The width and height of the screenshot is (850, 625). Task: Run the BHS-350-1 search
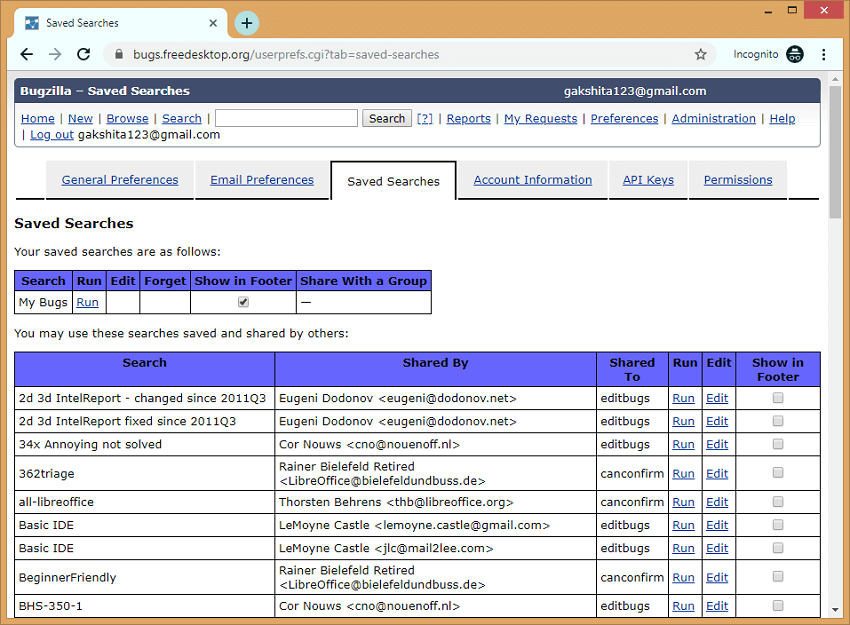683,606
